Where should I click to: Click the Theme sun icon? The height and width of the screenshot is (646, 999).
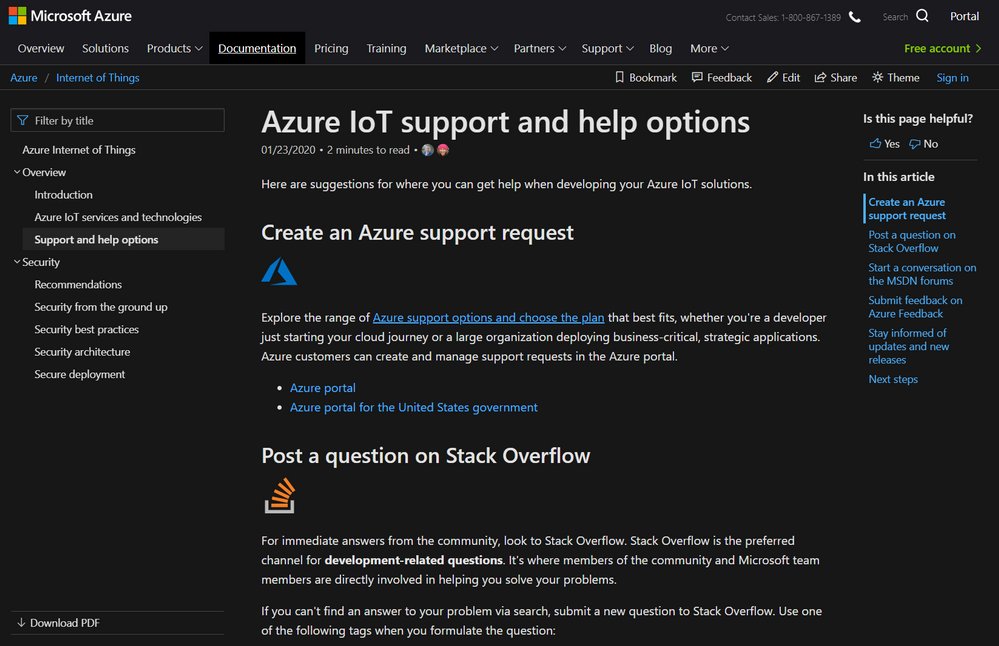[x=877, y=77]
